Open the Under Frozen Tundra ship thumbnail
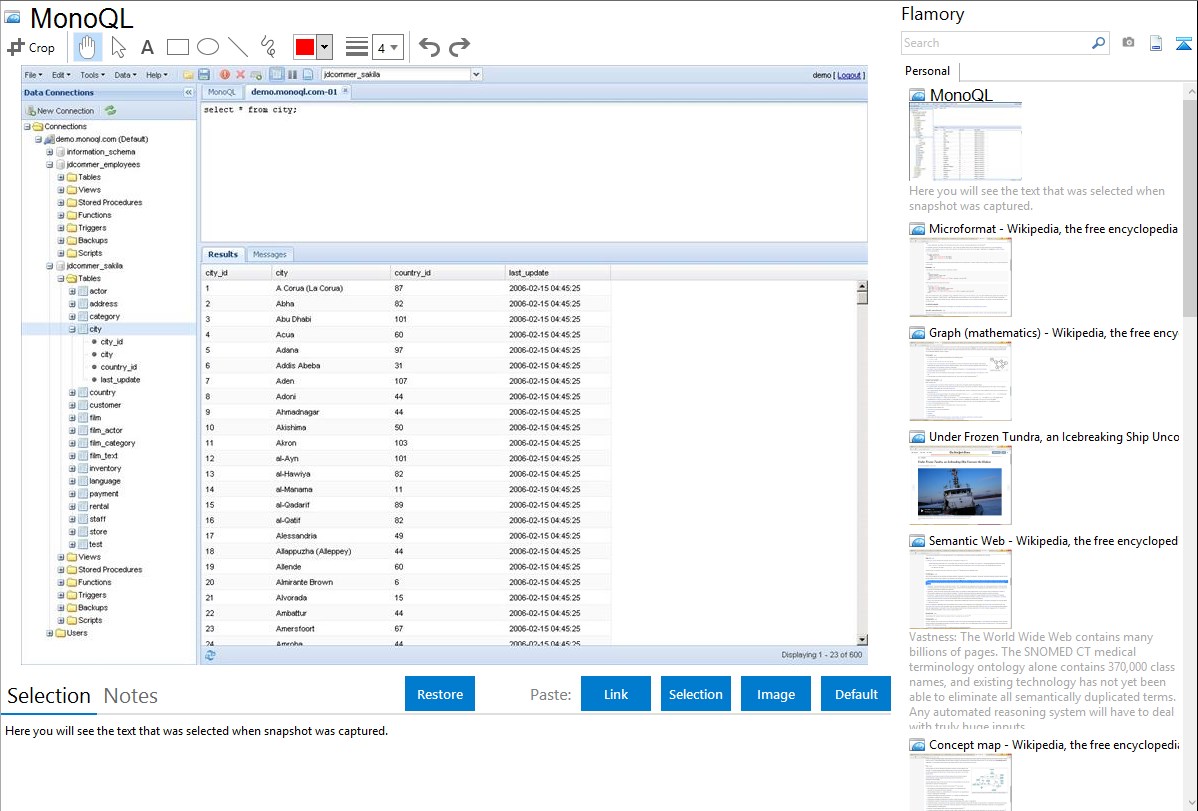 pyautogui.click(x=960, y=485)
